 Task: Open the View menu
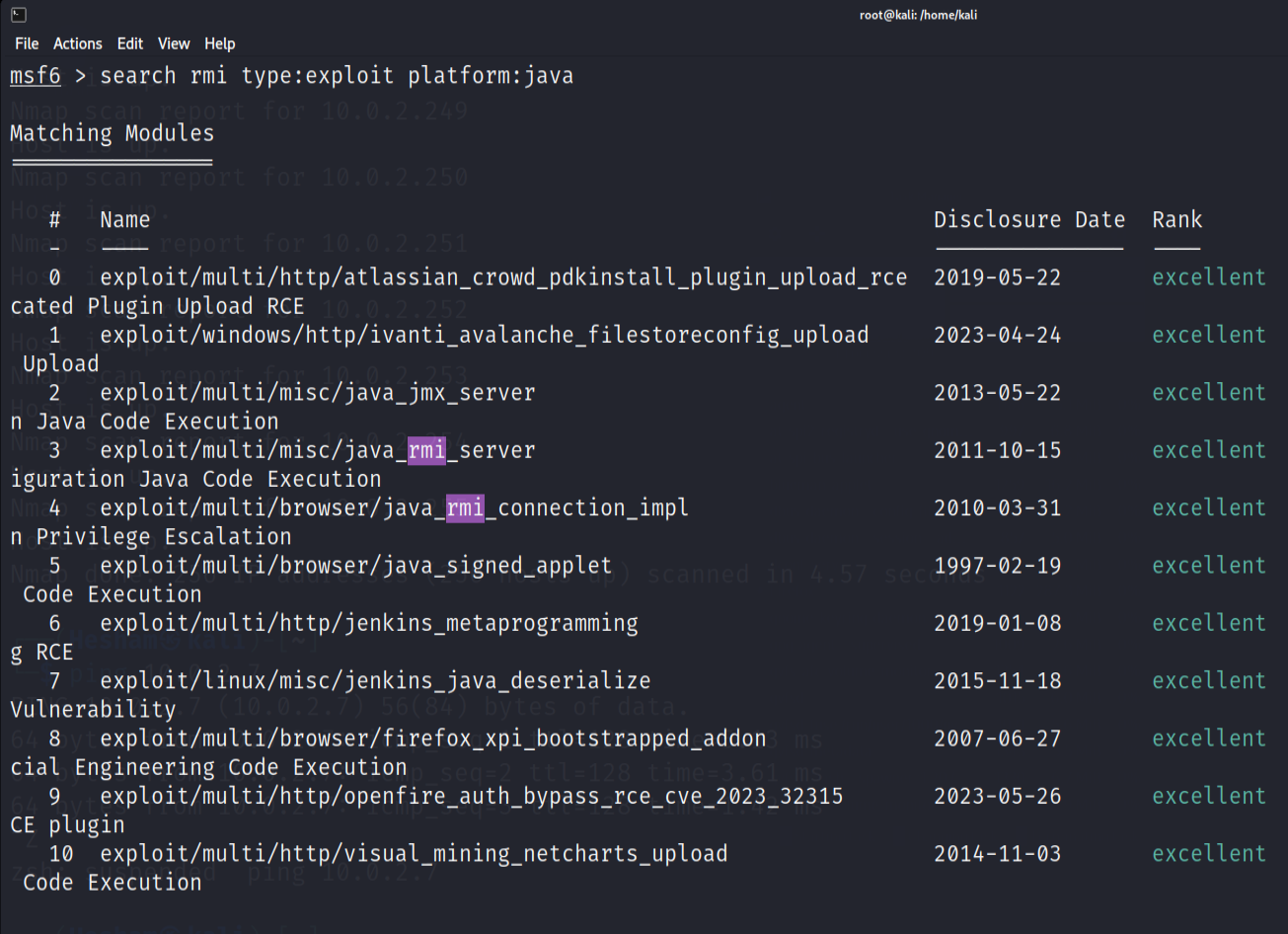[x=174, y=43]
